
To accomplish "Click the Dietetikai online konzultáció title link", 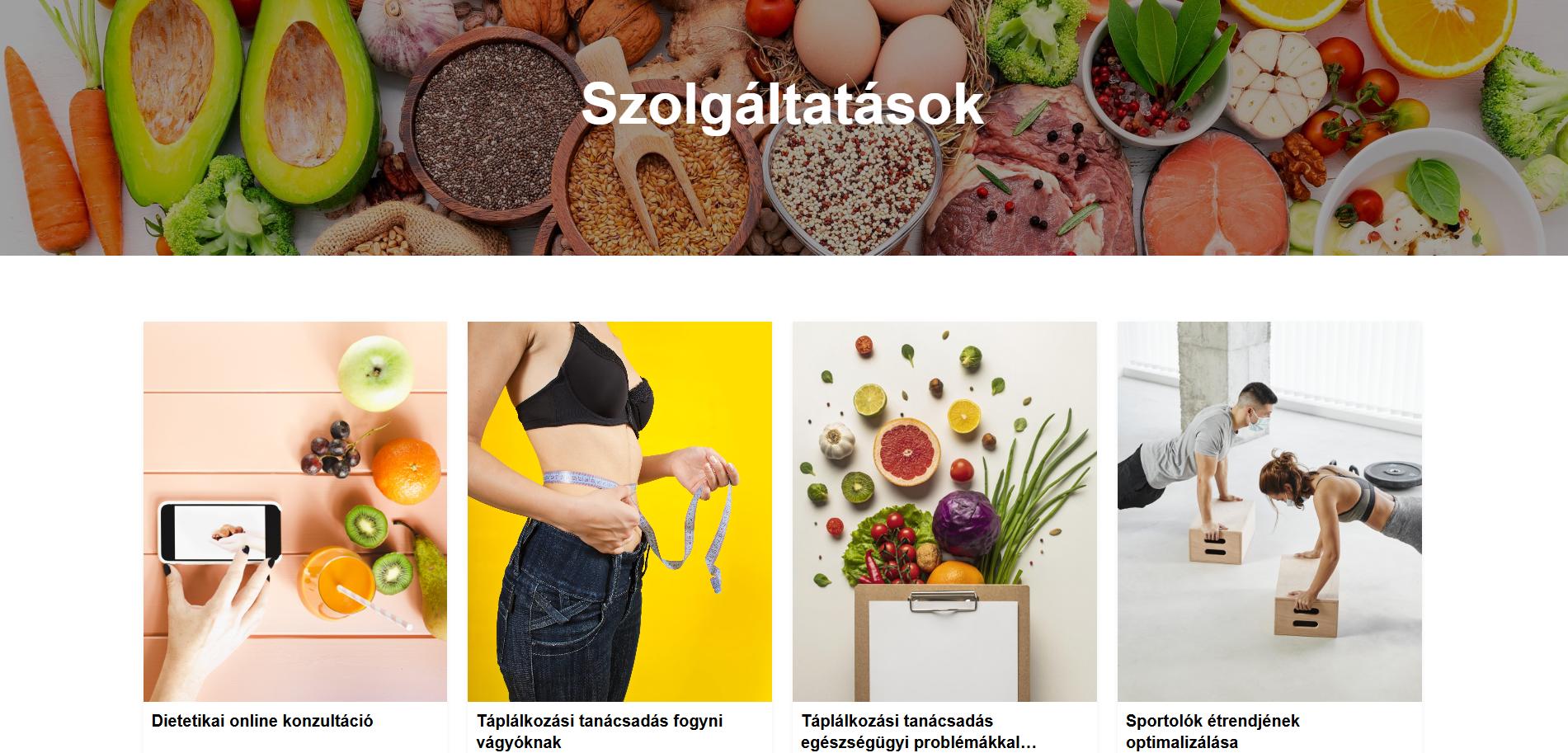I will pos(262,721).
